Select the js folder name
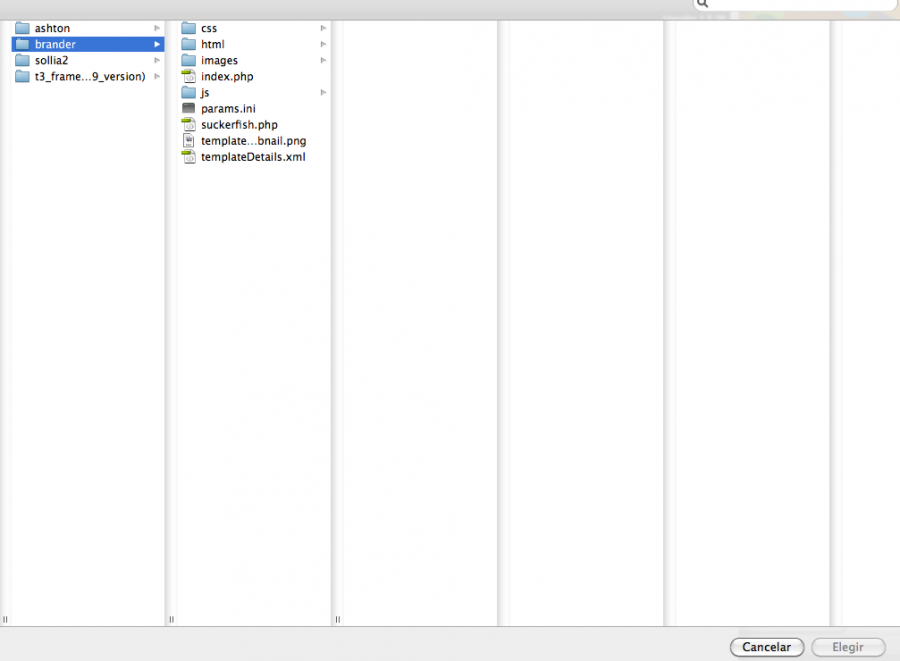 point(205,92)
